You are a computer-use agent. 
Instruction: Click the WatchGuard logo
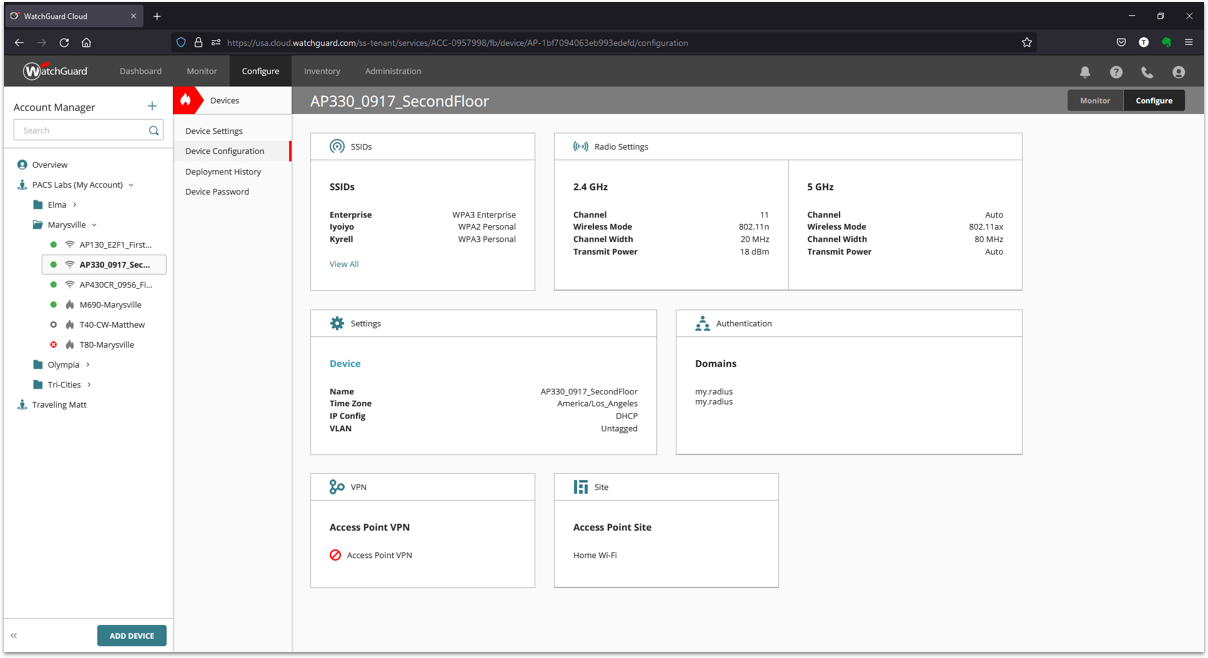click(56, 71)
